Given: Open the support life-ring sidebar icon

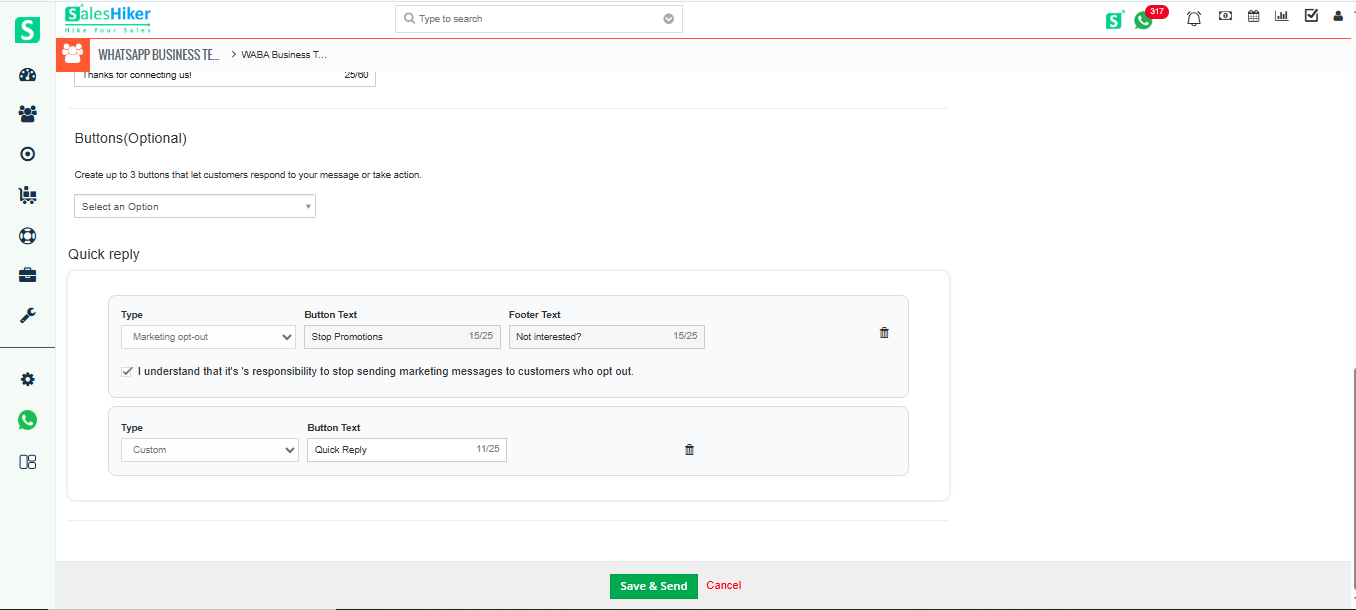Looking at the screenshot, I should [27, 235].
